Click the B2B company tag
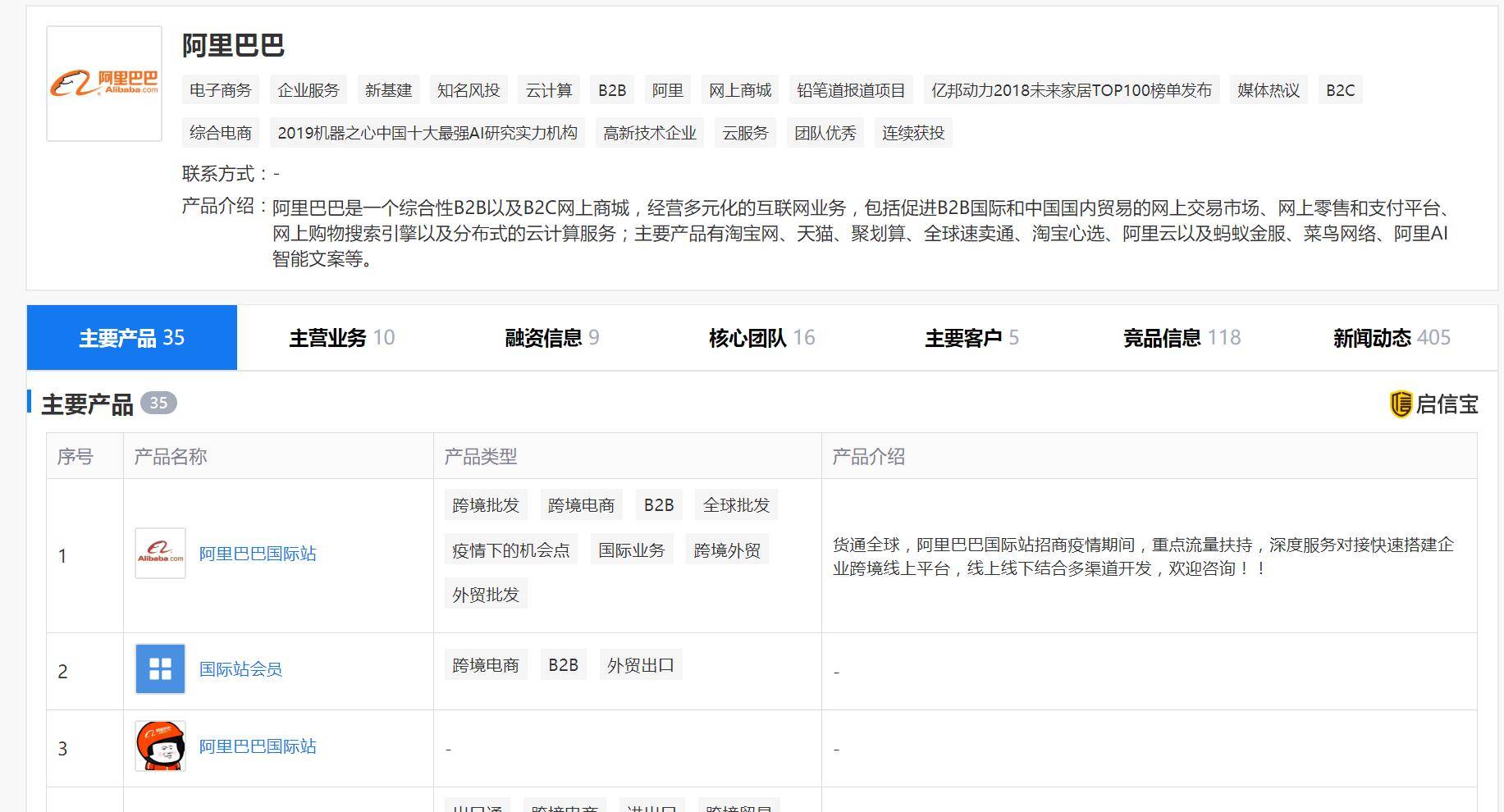This screenshot has height=812, width=1504. point(610,90)
